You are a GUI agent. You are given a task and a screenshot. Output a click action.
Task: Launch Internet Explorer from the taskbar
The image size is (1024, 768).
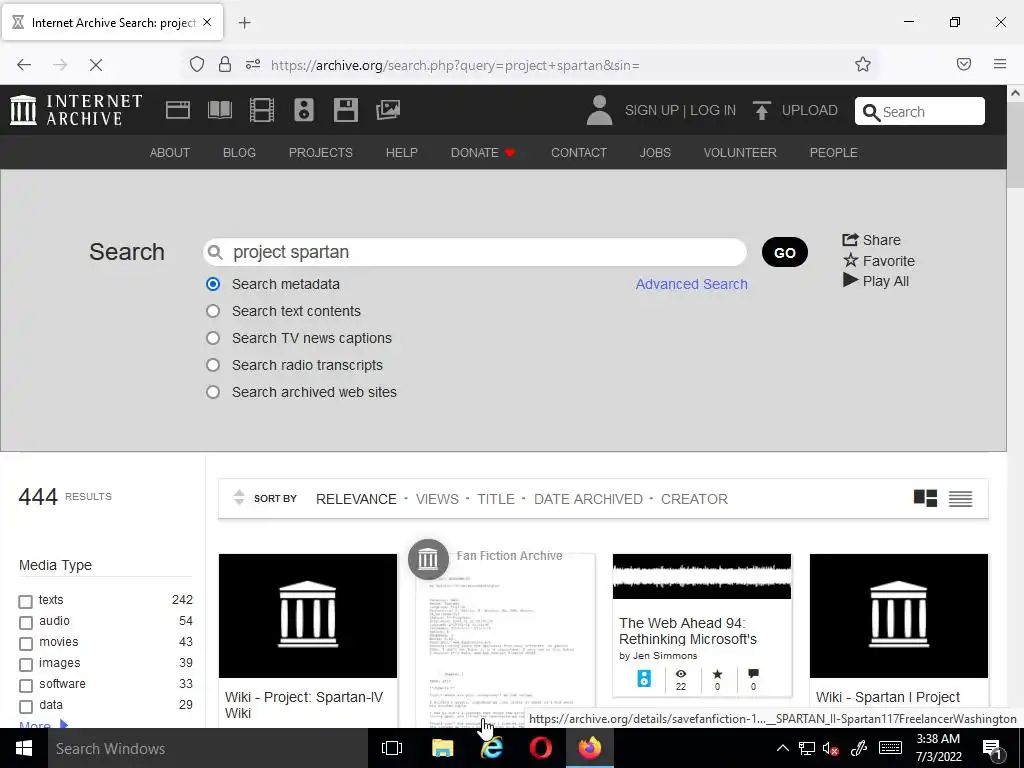[492, 748]
